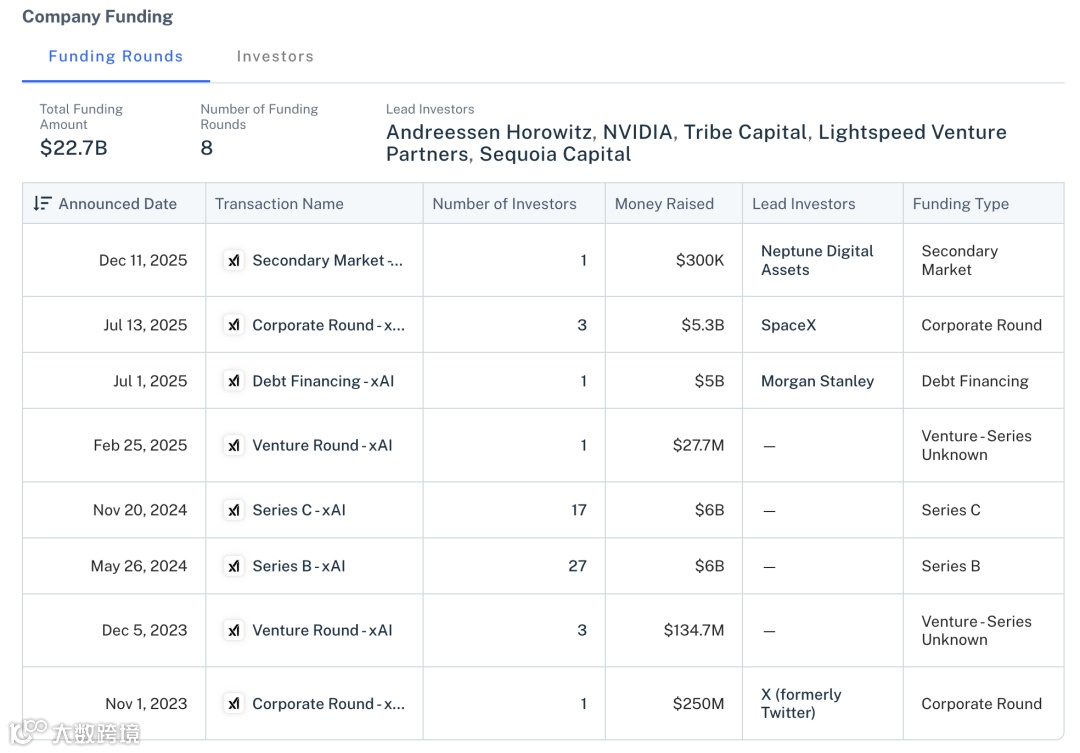Open Corporate Round transaction dated Nov 1, 2023
This screenshot has width=1080, height=753.
tap(329, 703)
